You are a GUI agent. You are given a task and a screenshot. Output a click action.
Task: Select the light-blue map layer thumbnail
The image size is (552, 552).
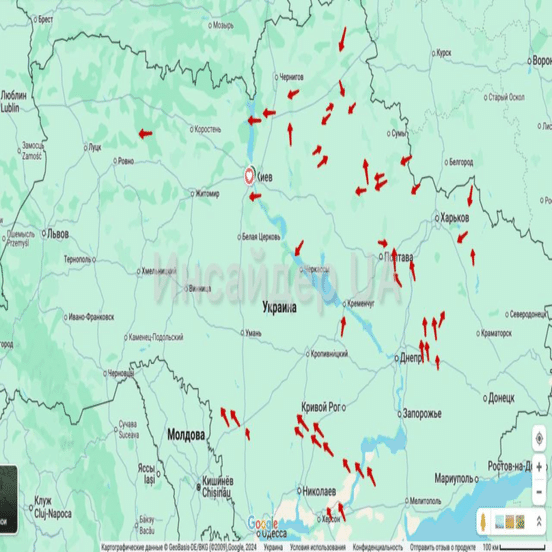coord(499,522)
